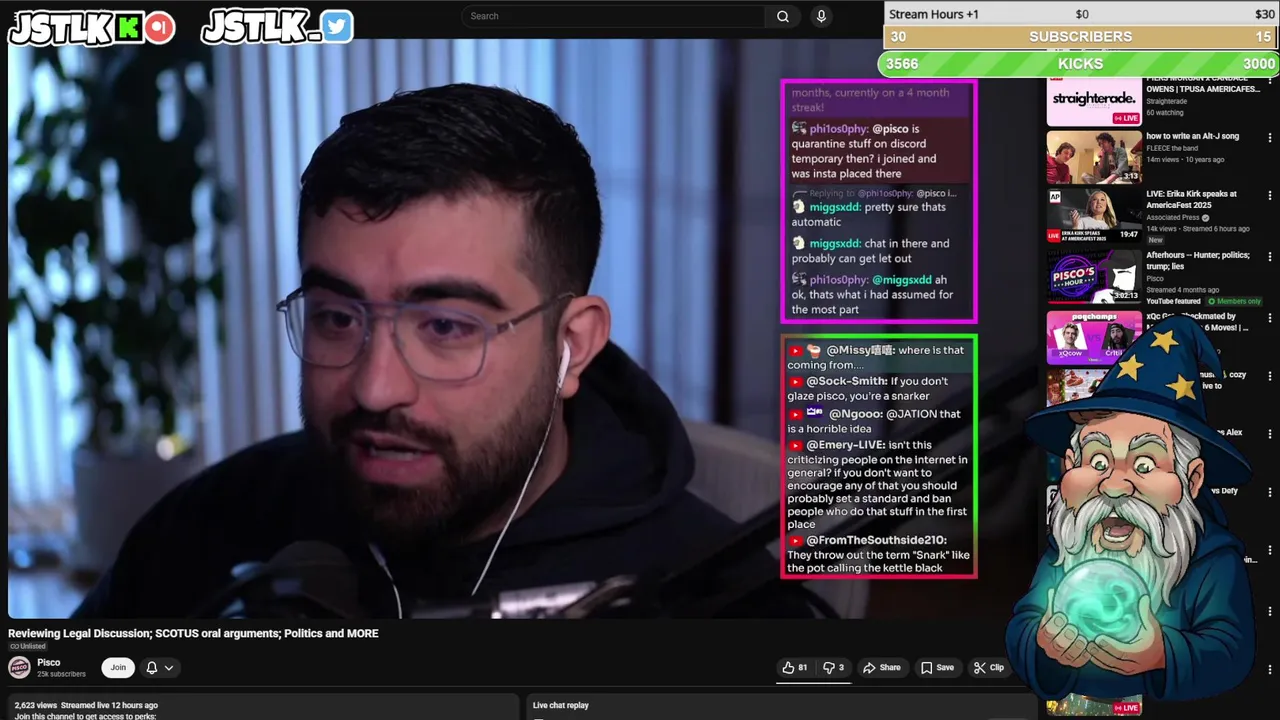Share the video
This screenshot has height=720, width=1280.
click(882, 668)
